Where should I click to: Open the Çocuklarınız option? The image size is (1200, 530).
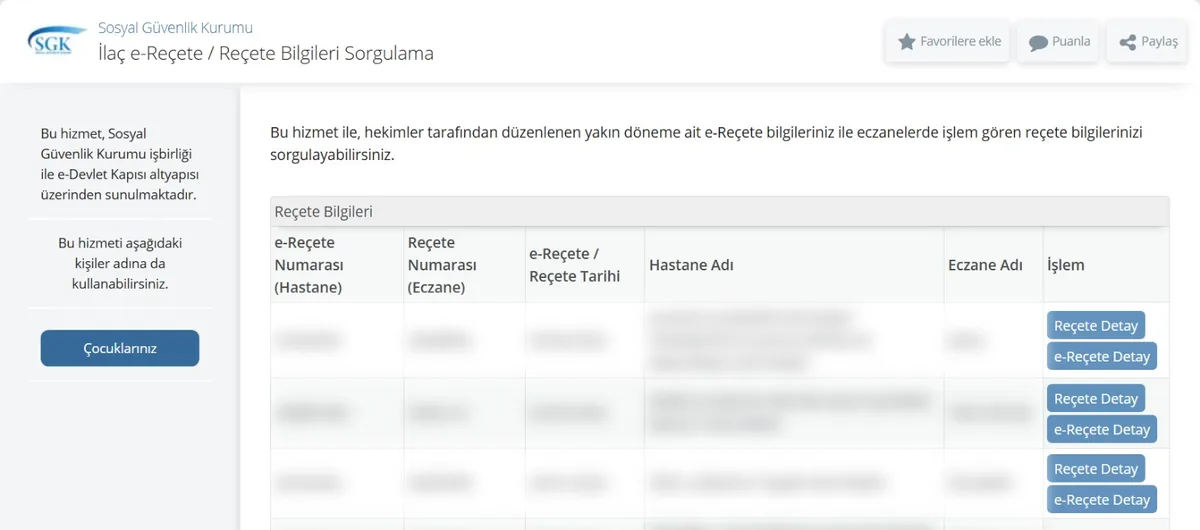(120, 348)
